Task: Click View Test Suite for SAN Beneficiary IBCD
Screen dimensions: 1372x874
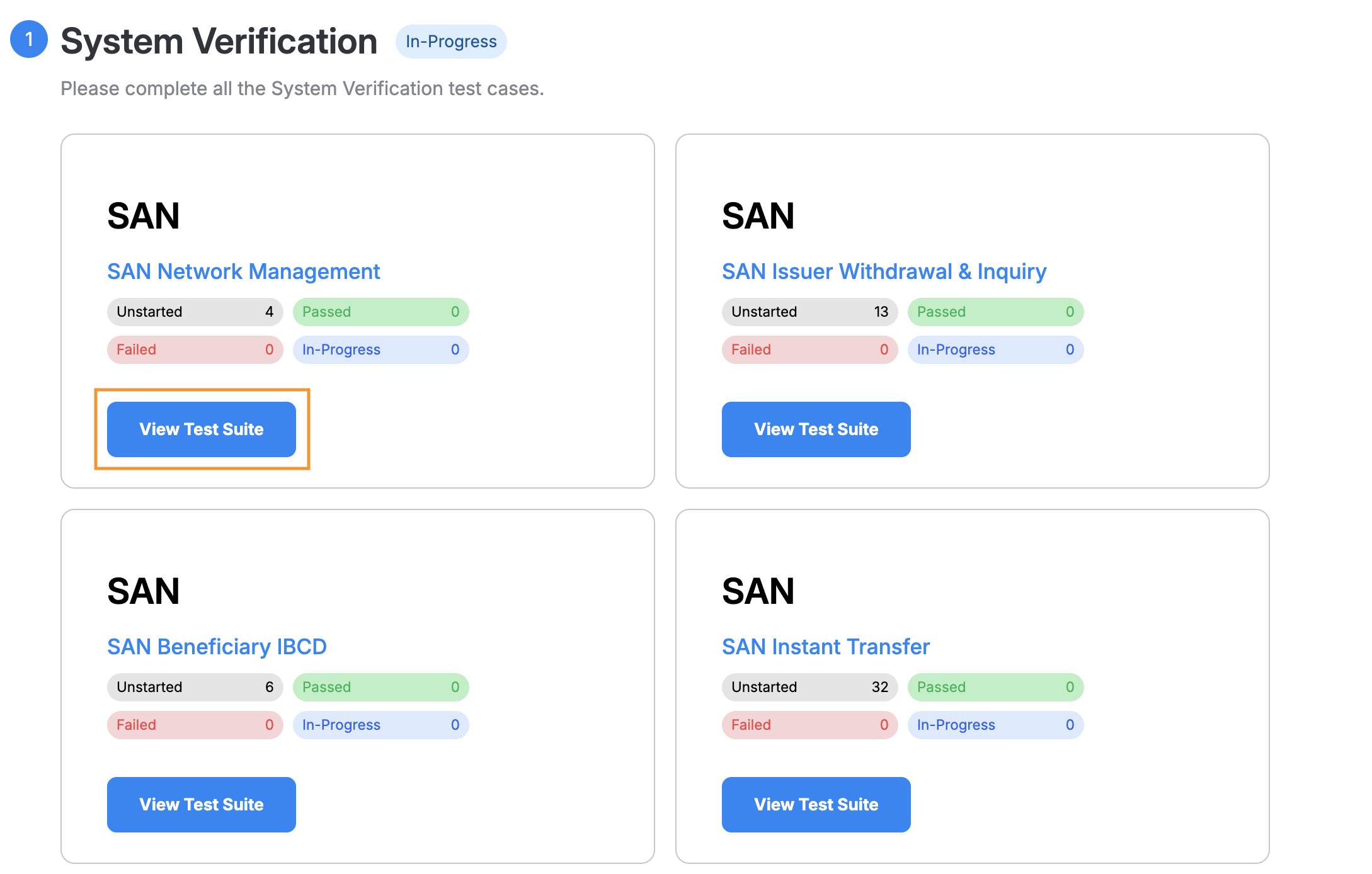Action: tap(202, 804)
